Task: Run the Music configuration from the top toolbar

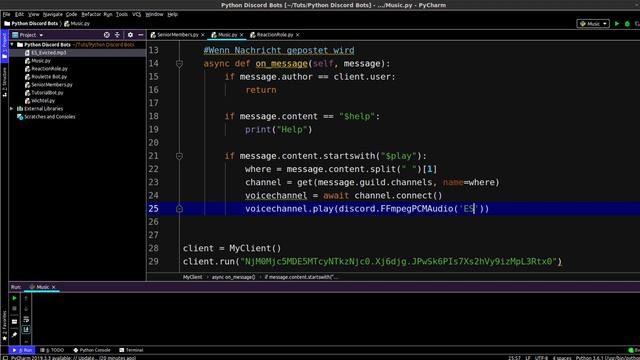Action: [x=617, y=24]
